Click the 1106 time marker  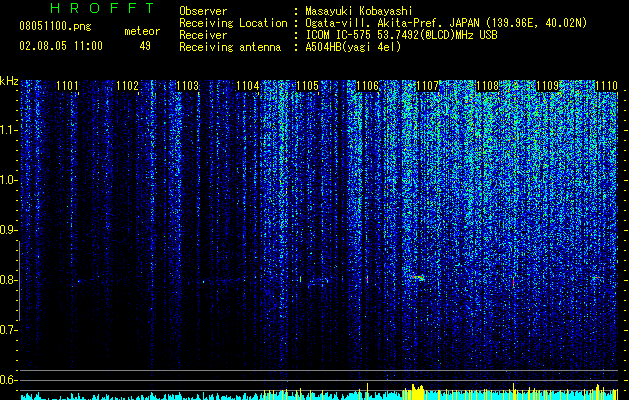click(x=367, y=85)
